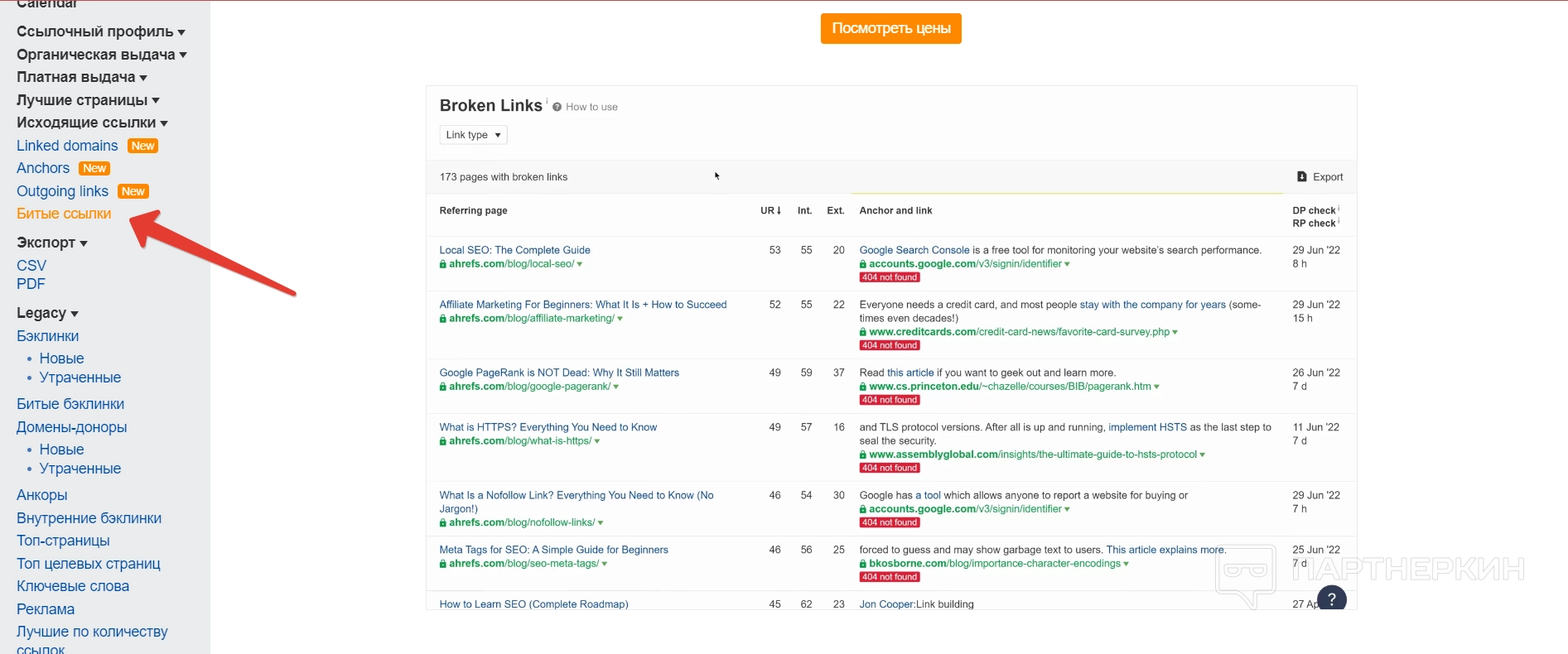This screenshot has width=1568, height=654.
Task: Open the Link type dropdown
Action: pyautogui.click(x=473, y=135)
